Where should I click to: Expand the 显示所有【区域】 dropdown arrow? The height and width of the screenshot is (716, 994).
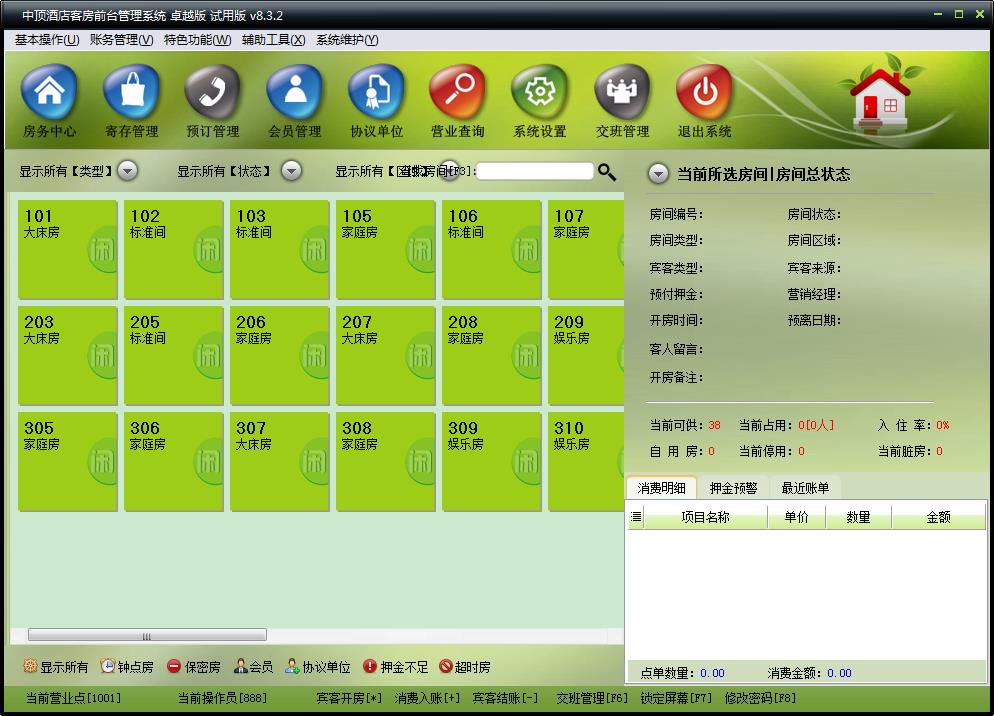[449, 171]
